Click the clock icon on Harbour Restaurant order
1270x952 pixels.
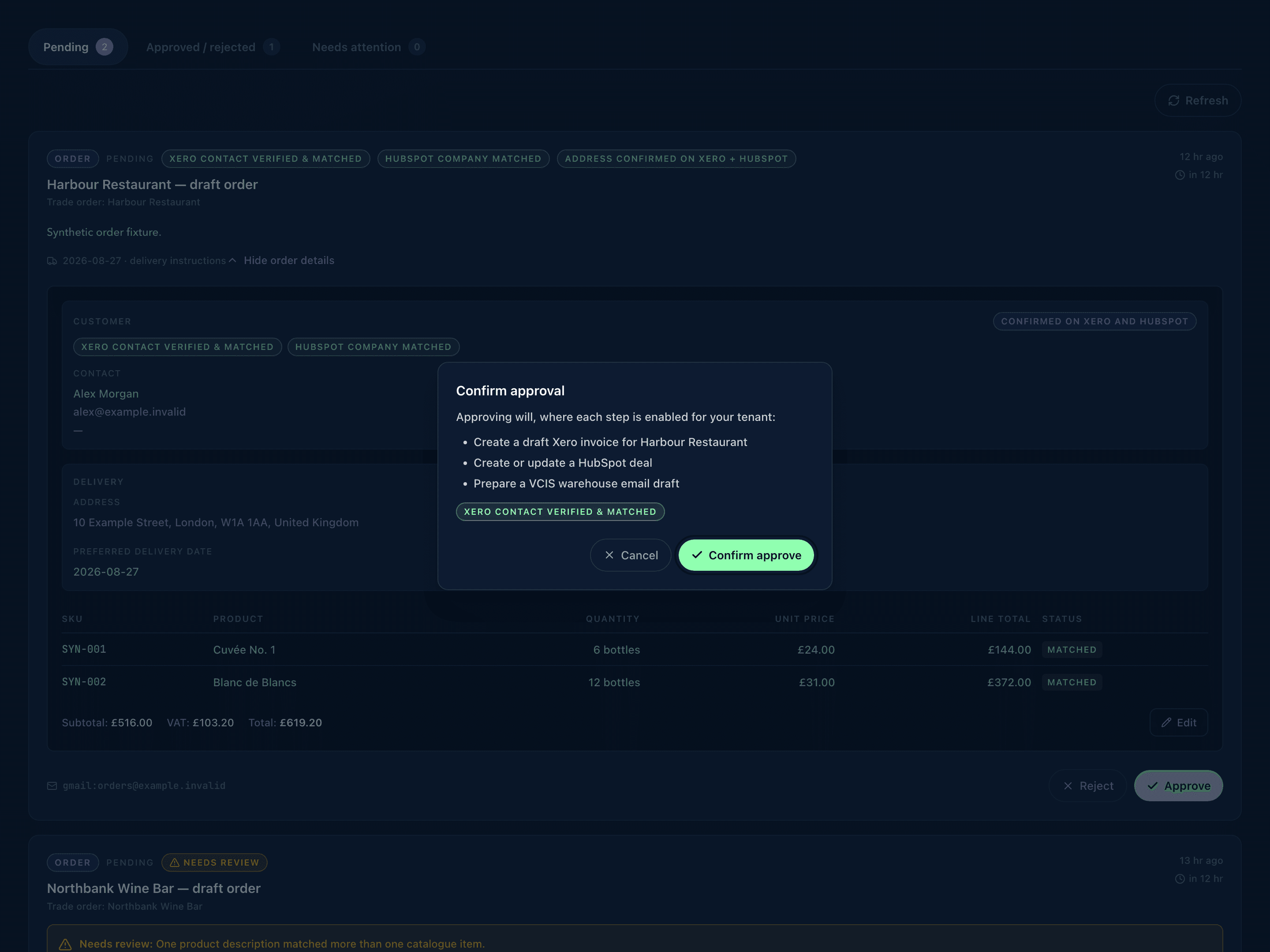(1179, 175)
